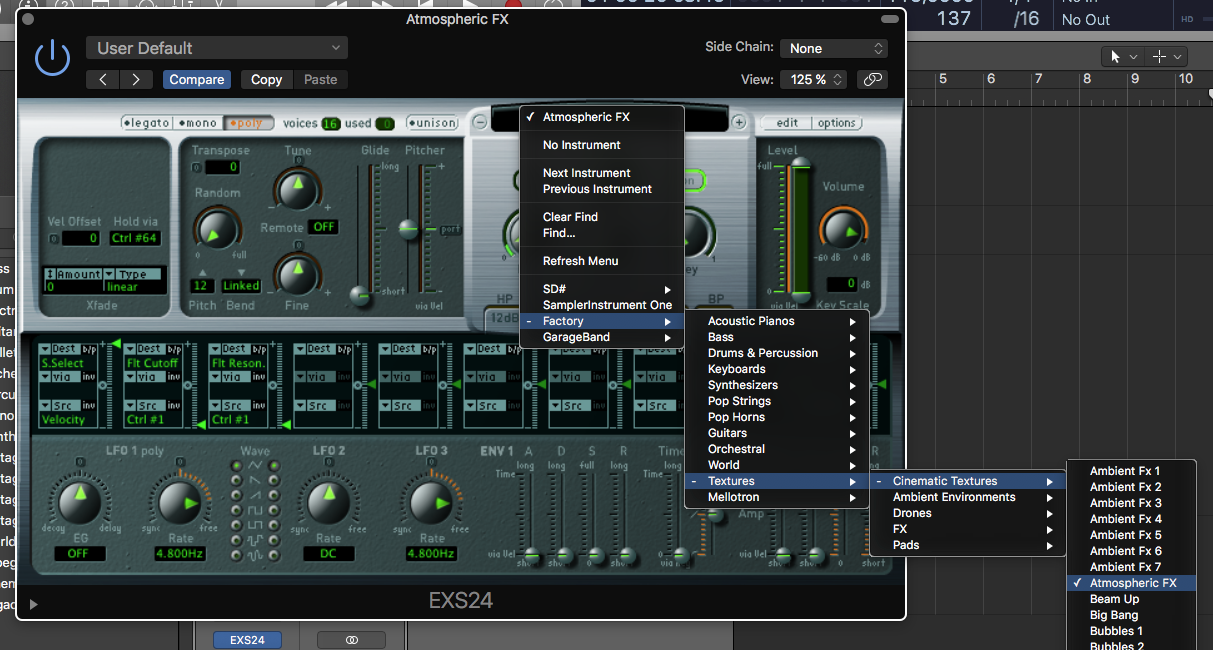Click the Glide slider handle
Image resolution: width=1213 pixels, height=650 pixels.
[x=359, y=294]
